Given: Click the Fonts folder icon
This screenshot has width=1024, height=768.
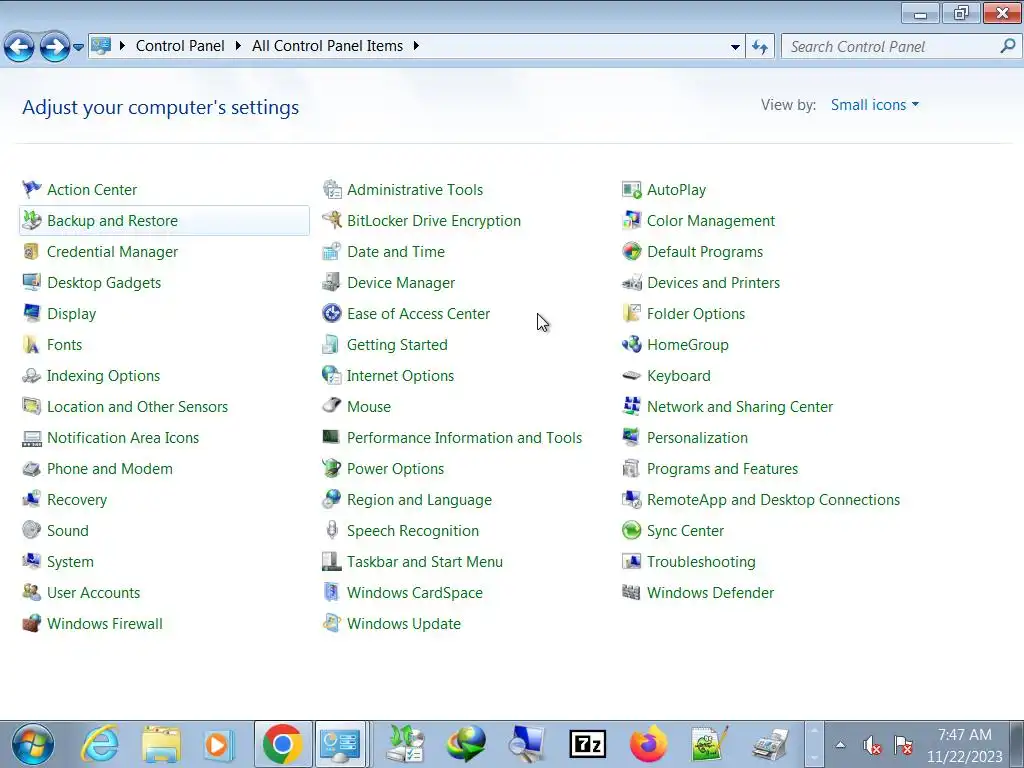Looking at the screenshot, I should click(x=31, y=345).
